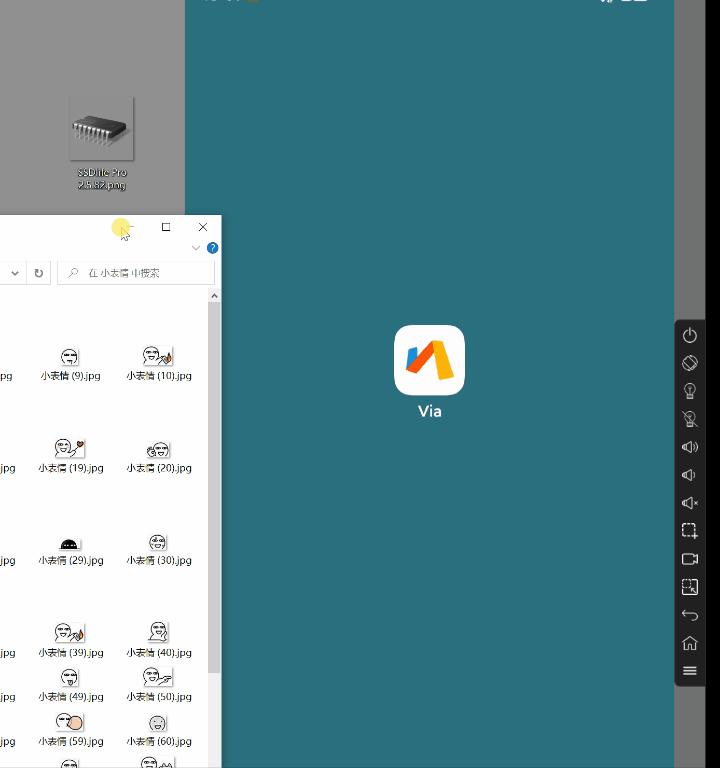Click the dashed-square arrow resize icon
The height and width of the screenshot is (768, 720).
tap(689, 587)
